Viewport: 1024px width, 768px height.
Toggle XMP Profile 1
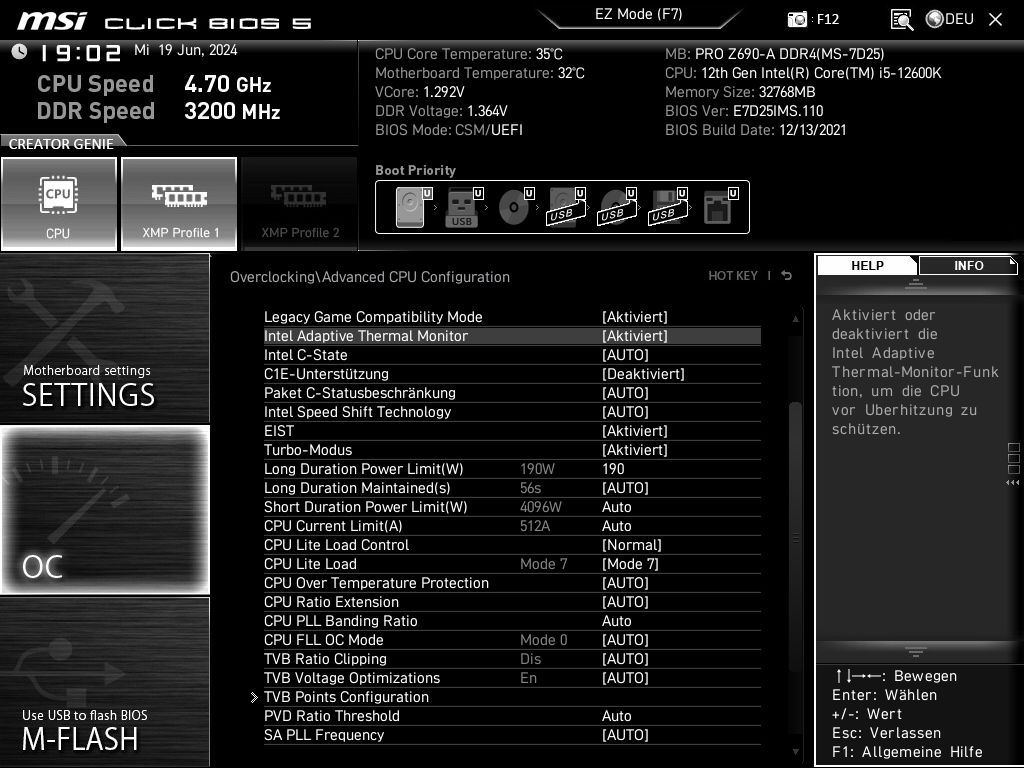[179, 204]
